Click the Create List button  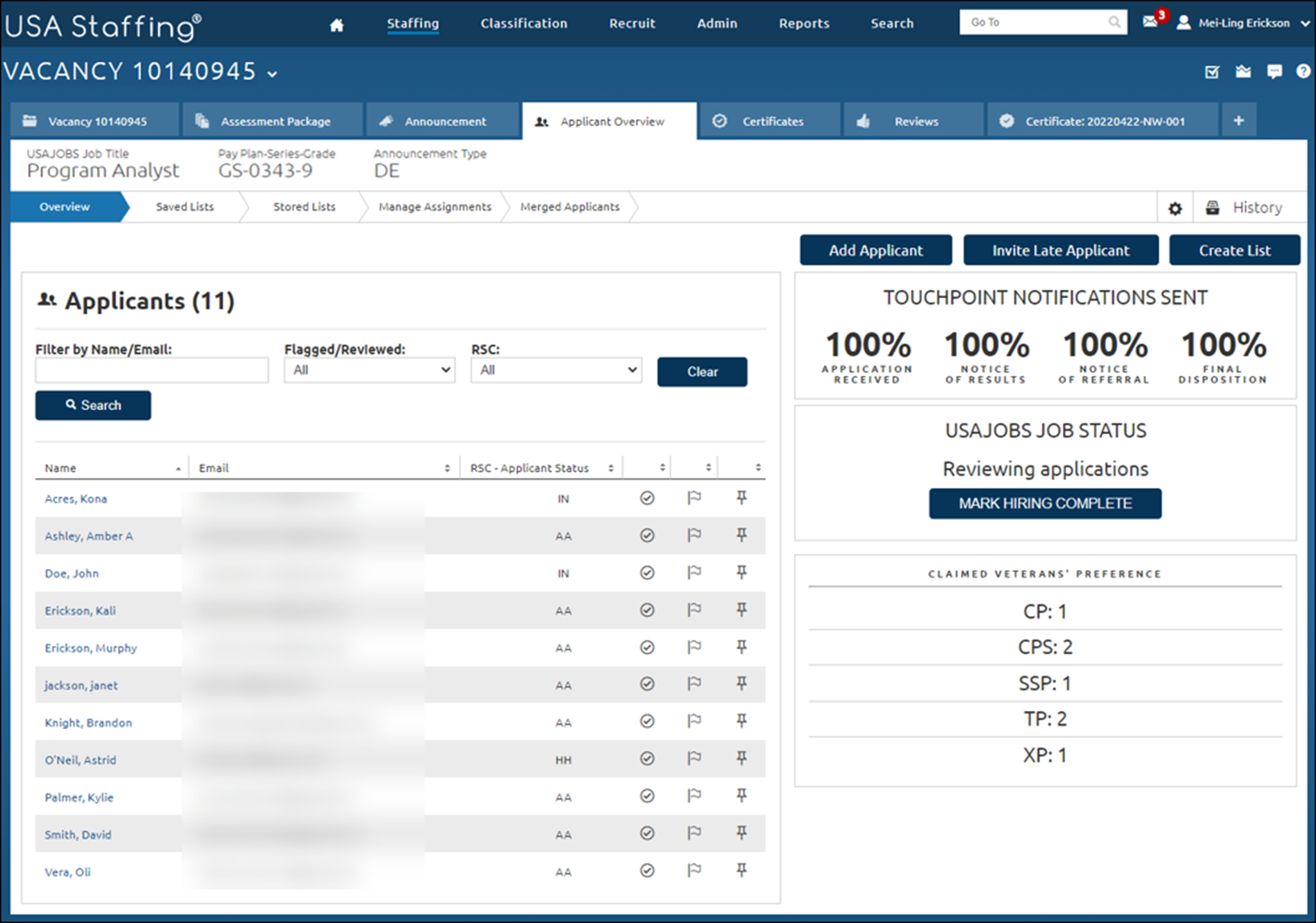[1235, 250]
